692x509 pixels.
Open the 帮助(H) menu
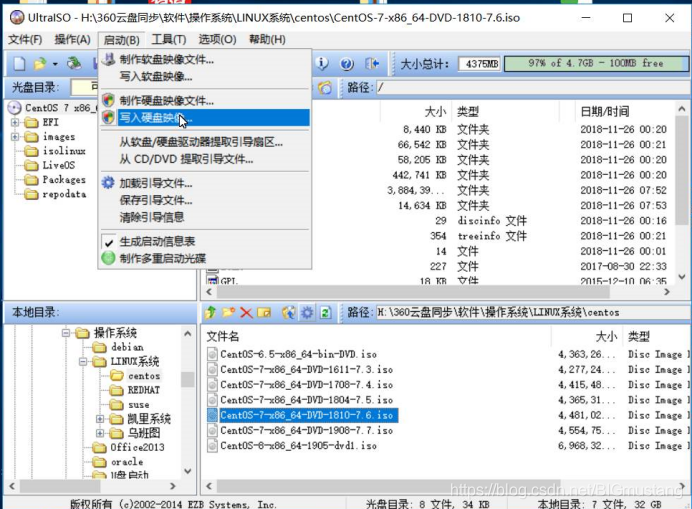coord(267,40)
